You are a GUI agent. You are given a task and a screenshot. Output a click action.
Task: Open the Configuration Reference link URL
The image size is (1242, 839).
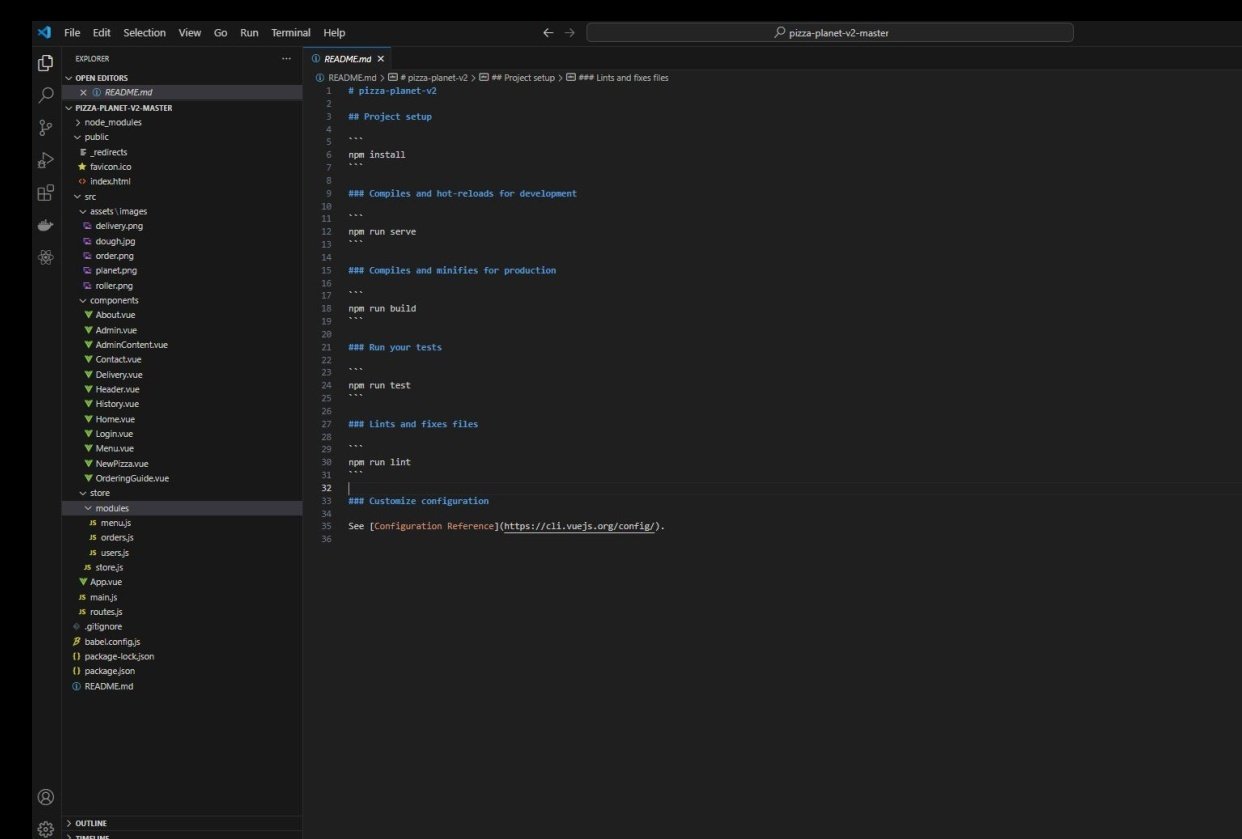click(x=580, y=526)
